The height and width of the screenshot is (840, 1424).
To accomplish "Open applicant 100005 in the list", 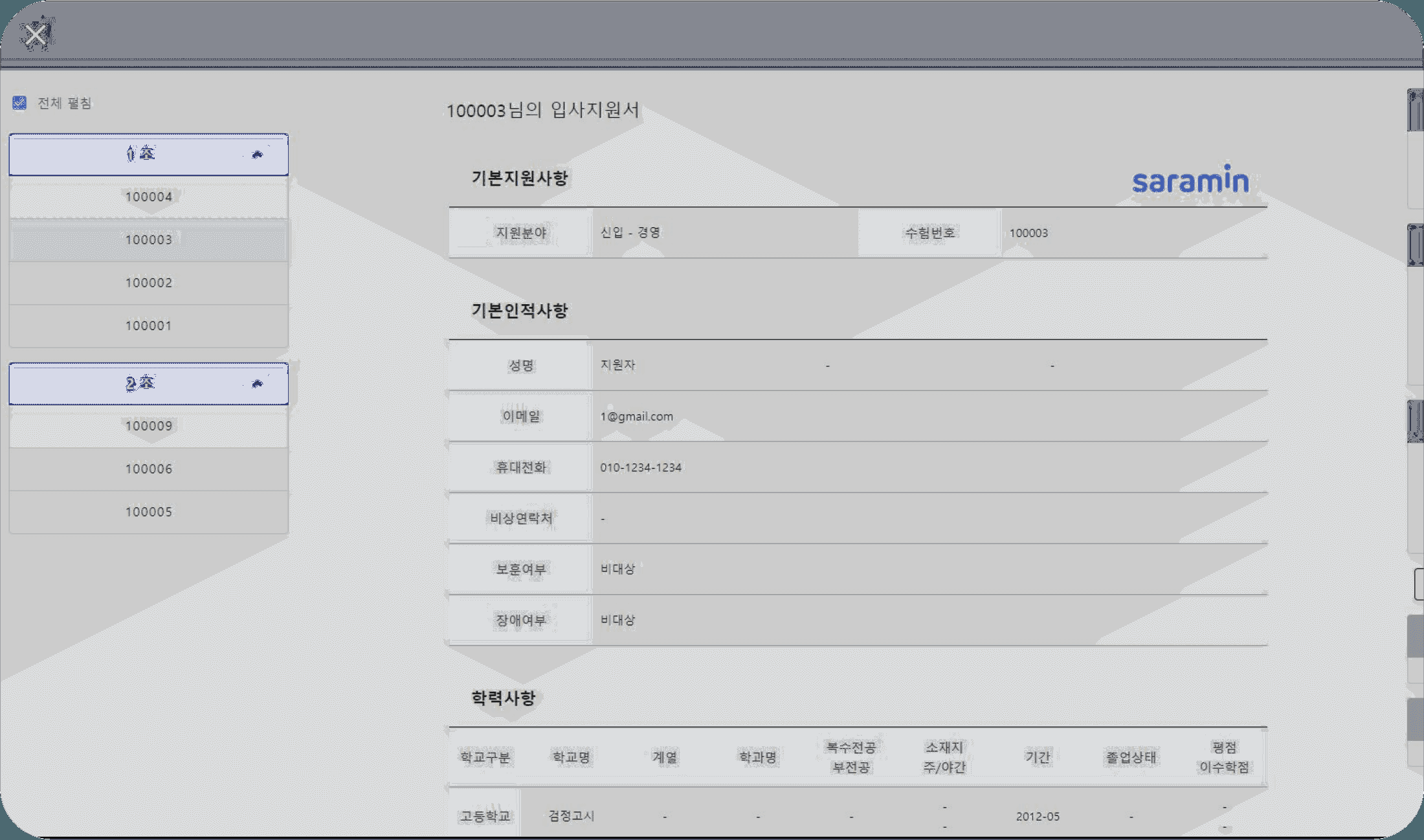I will (x=148, y=512).
